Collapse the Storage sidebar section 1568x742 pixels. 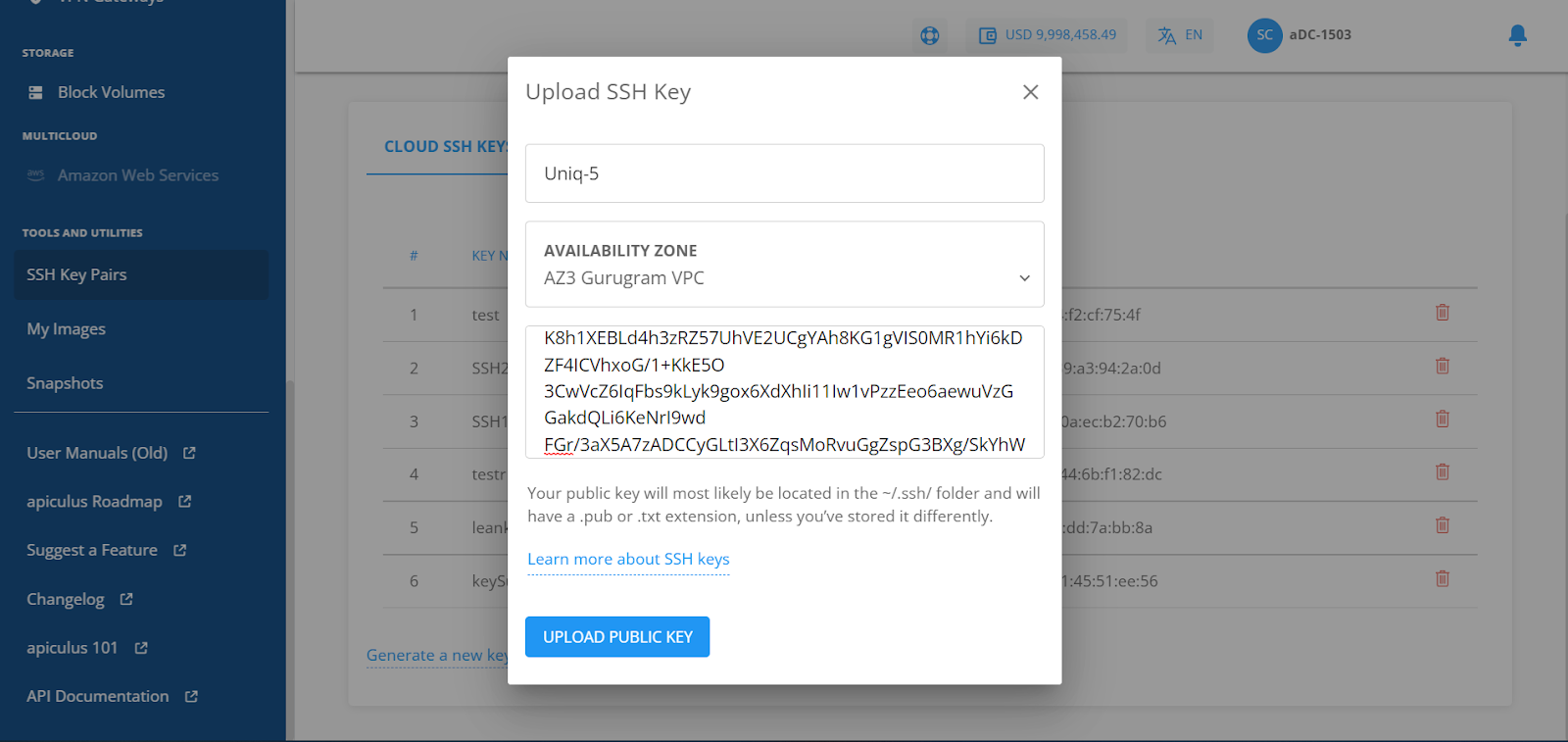click(47, 53)
